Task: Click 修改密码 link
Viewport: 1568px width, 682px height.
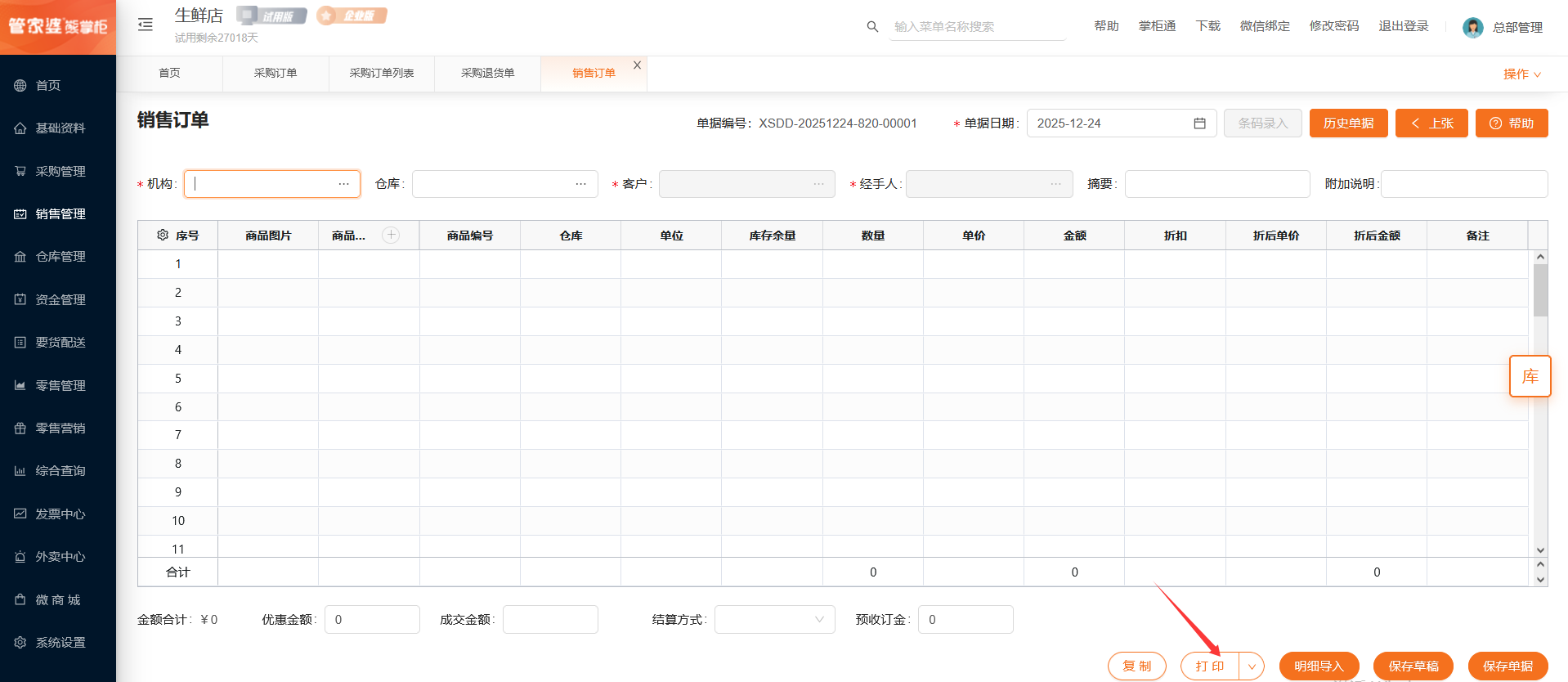Action: pyautogui.click(x=1334, y=26)
